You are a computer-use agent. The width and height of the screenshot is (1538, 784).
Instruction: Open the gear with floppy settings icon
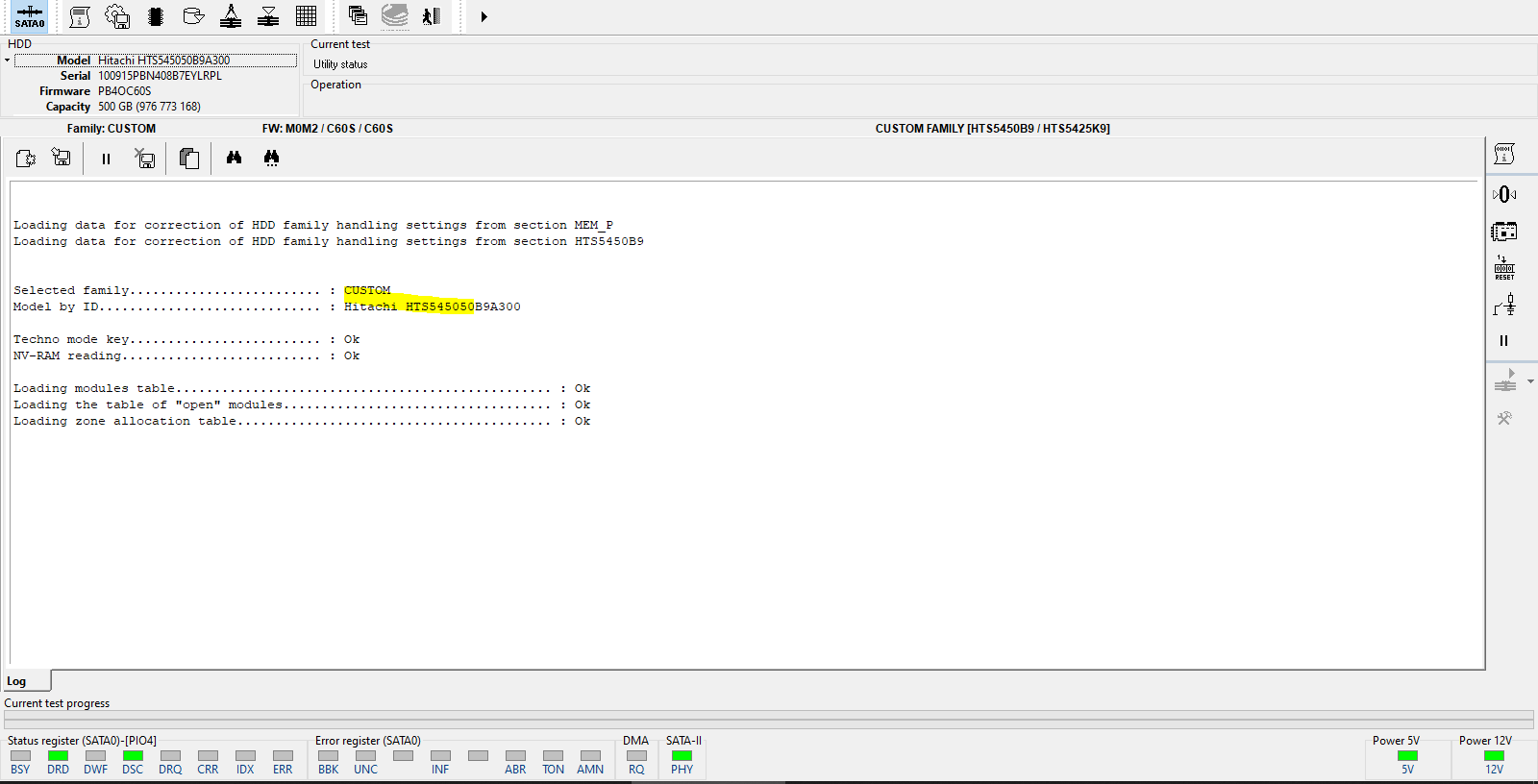[117, 16]
